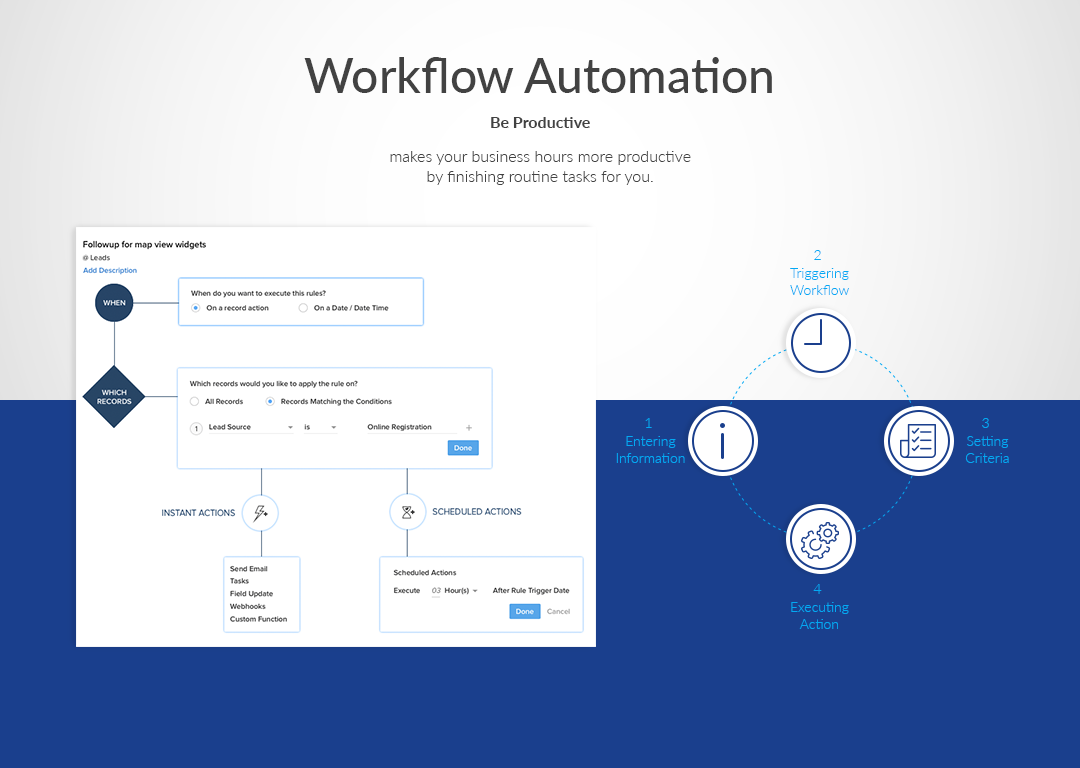The height and width of the screenshot is (768, 1080).
Task: Click the Executing Action gears icon
Action: coord(820,539)
